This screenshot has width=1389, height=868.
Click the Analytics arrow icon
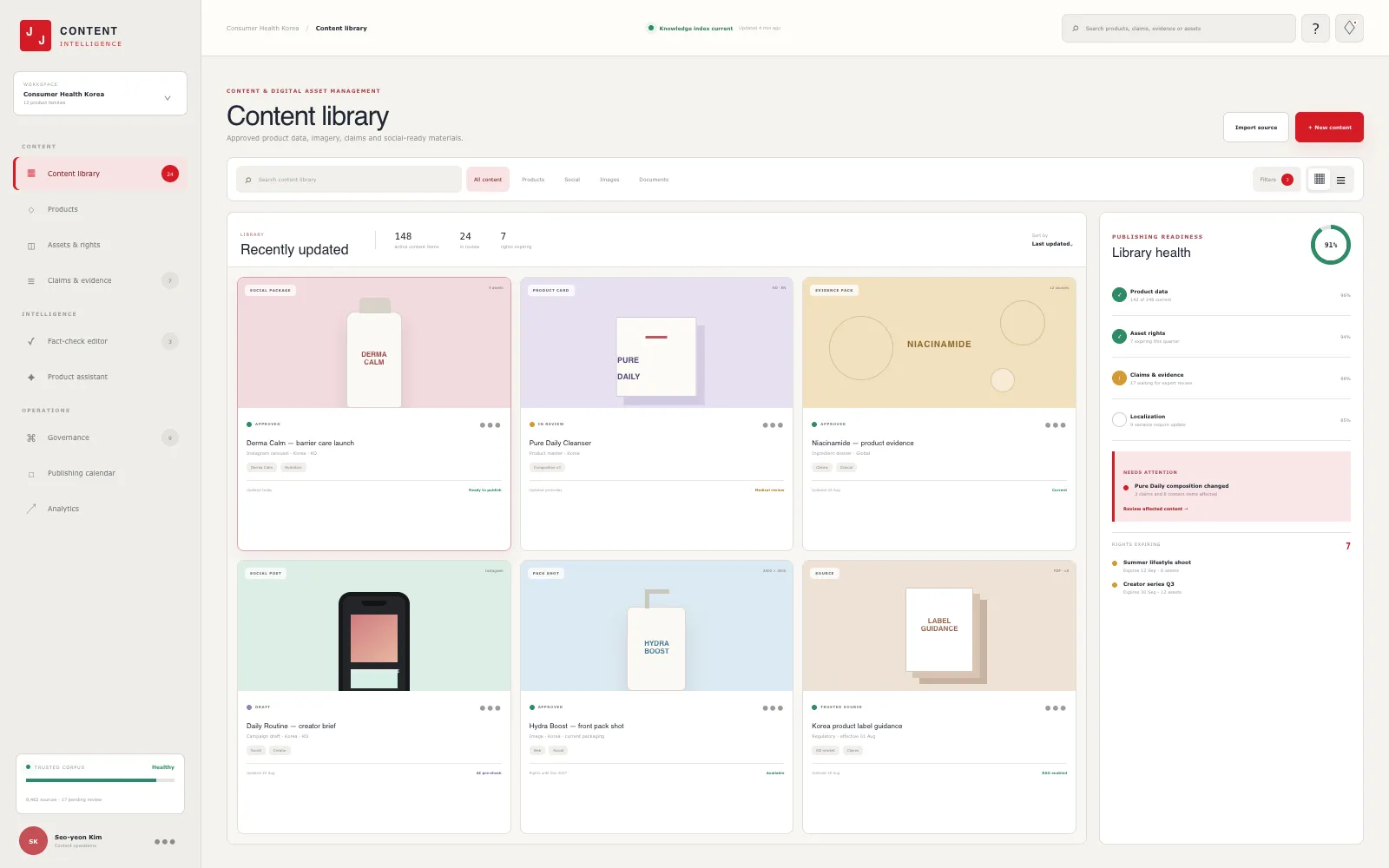click(31, 509)
